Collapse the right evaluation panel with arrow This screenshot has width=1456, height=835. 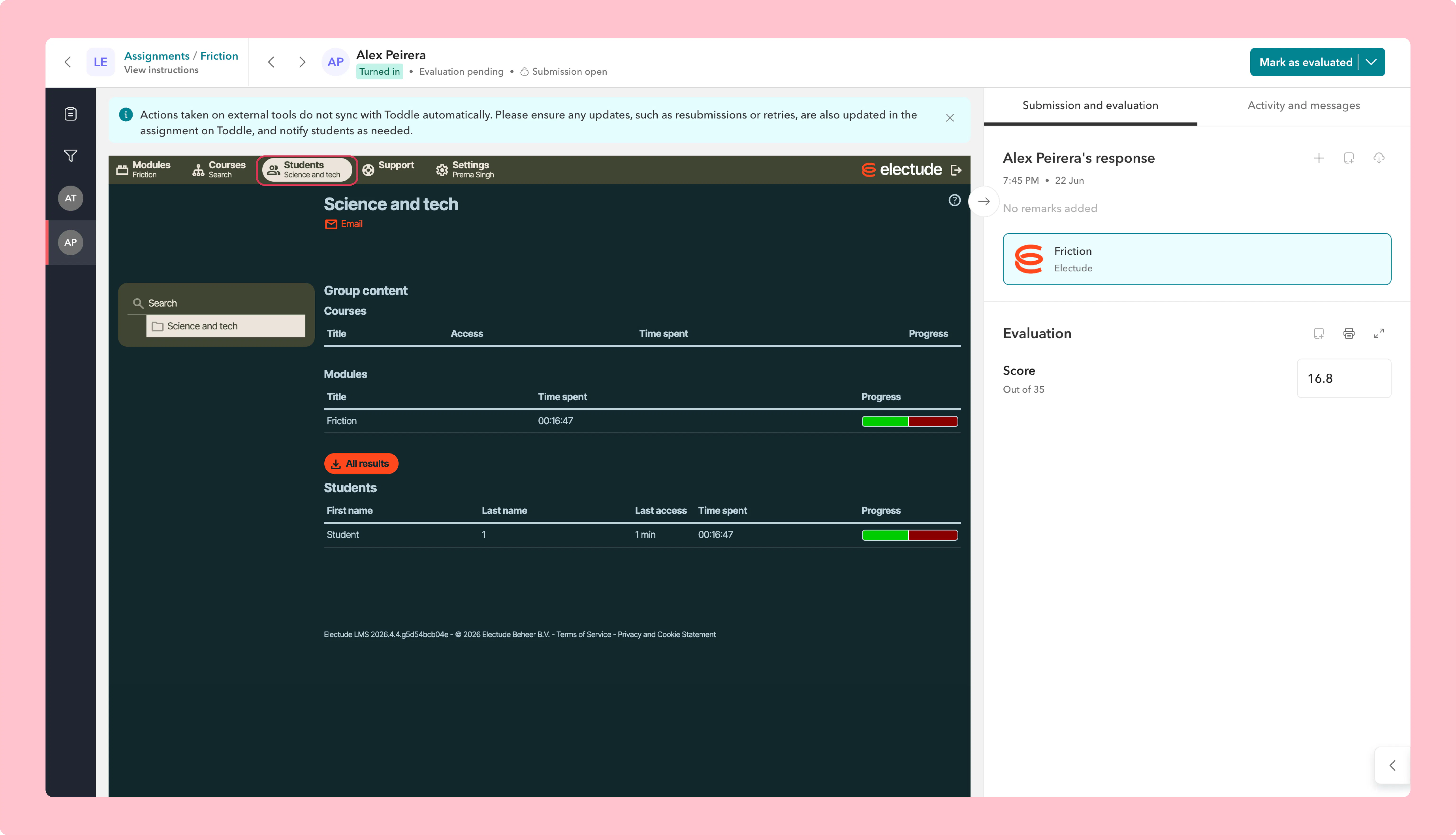click(983, 201)
